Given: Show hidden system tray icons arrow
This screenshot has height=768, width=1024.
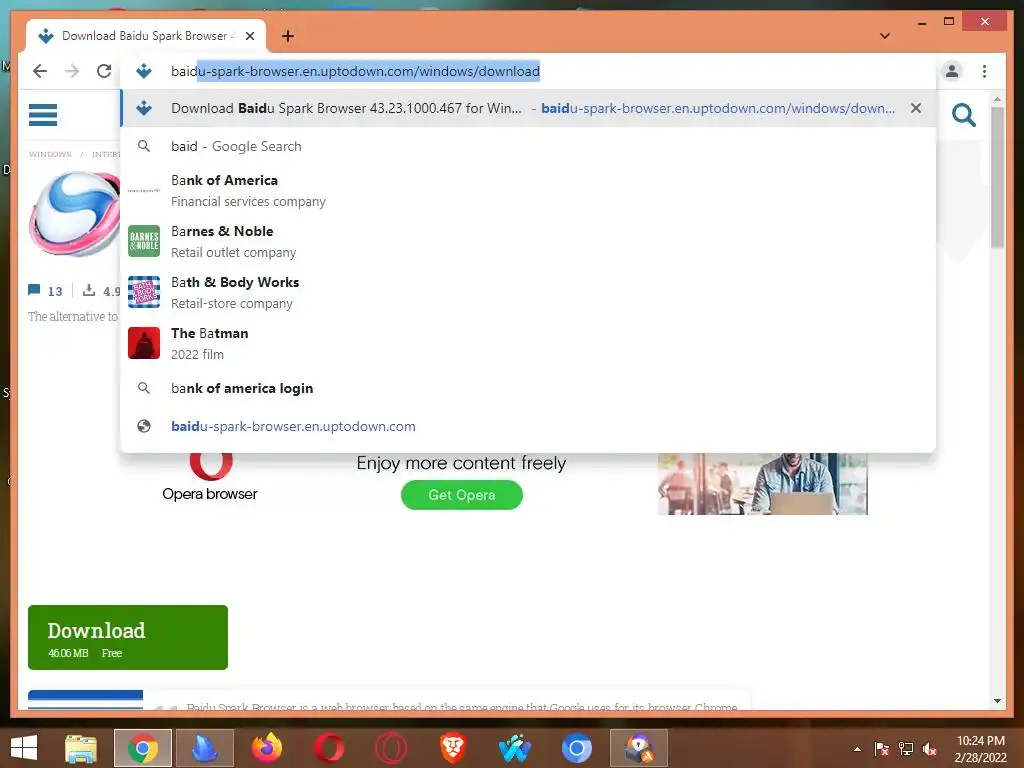Looking at the screenshot, I should [x=857, y=749].
